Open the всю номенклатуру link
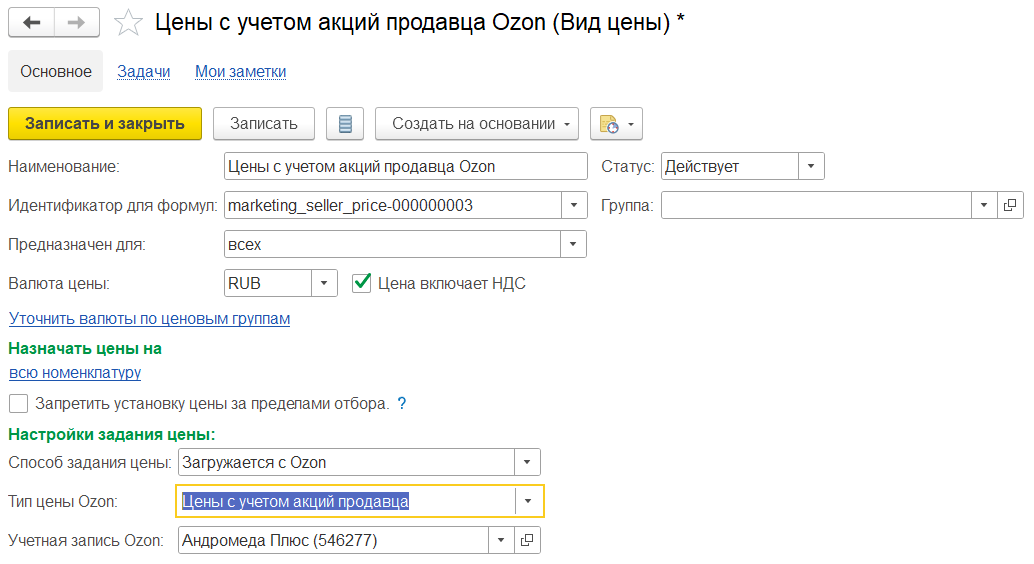Image resolution: width=1034 pixels, height=564 pixels. coord(75,372)
